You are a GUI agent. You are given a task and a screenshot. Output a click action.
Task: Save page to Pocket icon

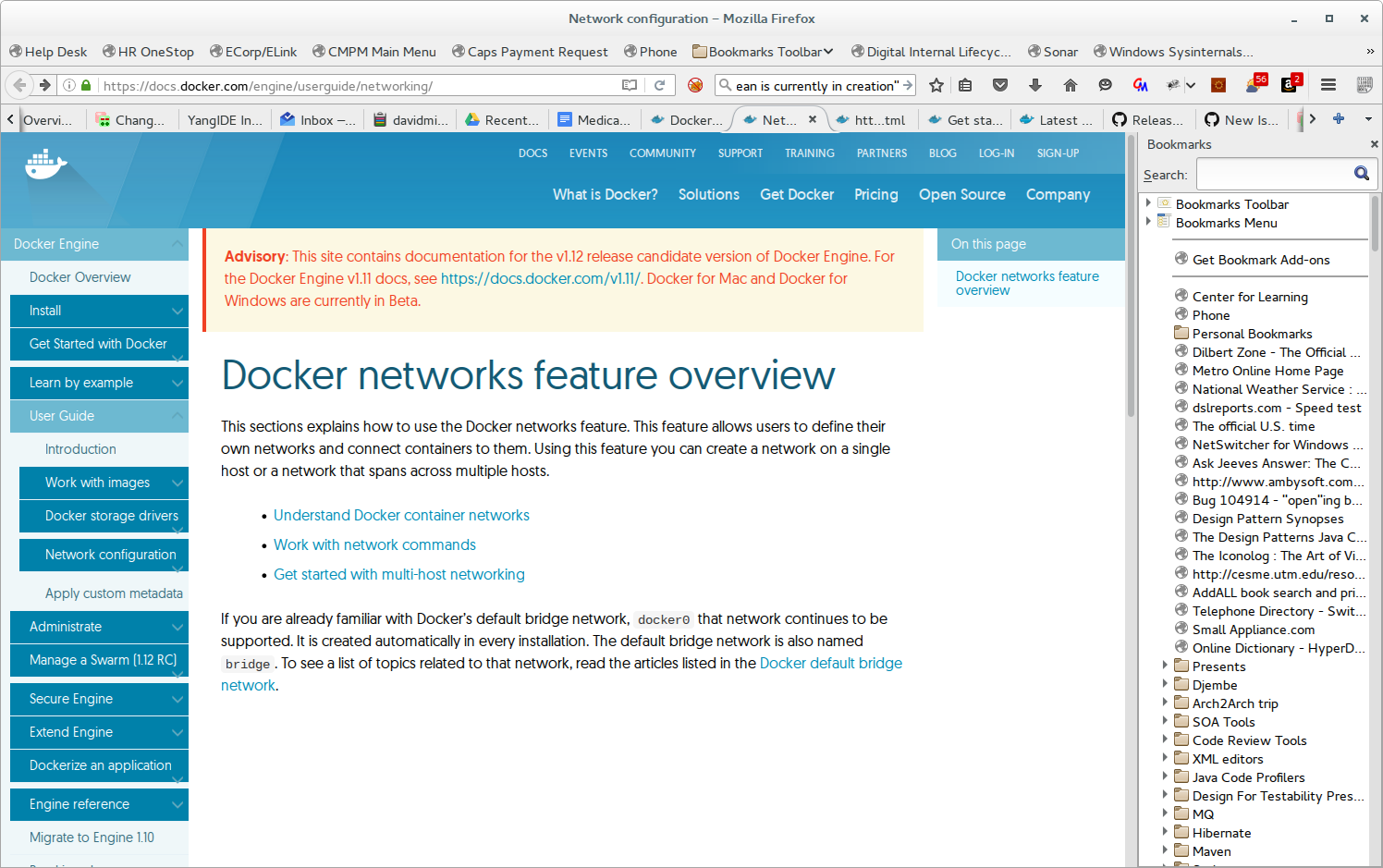(1000, 85)
